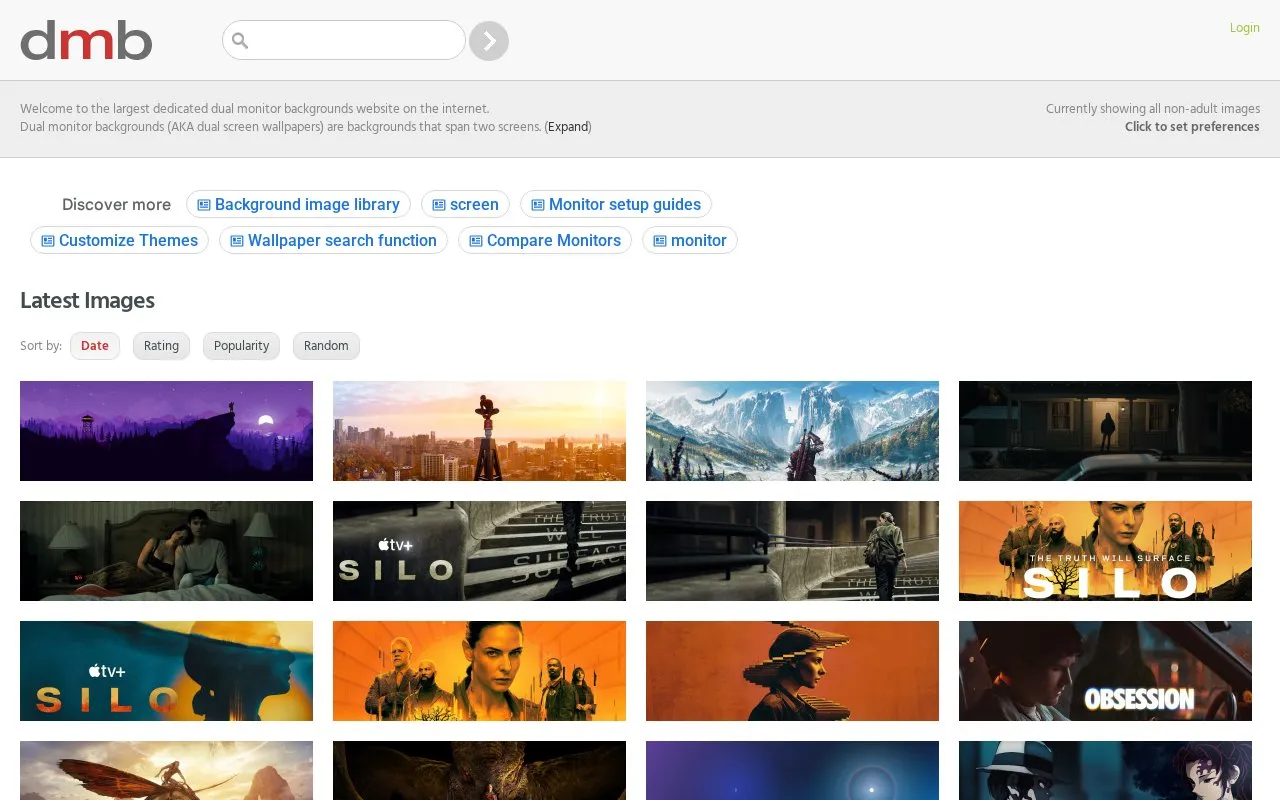Sort images by Popularity

coord(241,346)
